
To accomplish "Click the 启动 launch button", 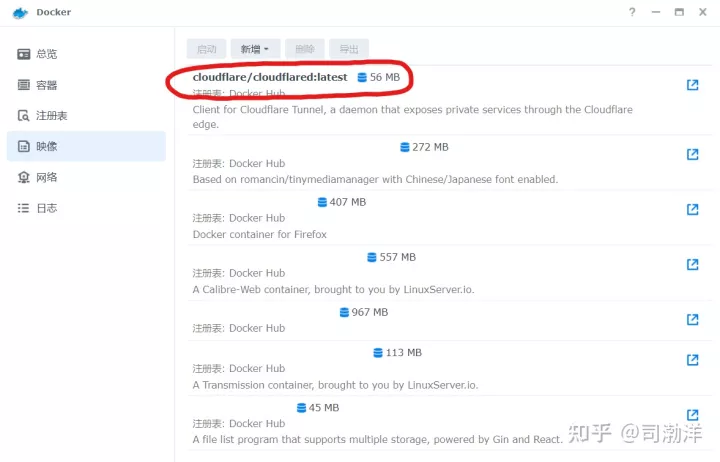I will tap(206, 49).
